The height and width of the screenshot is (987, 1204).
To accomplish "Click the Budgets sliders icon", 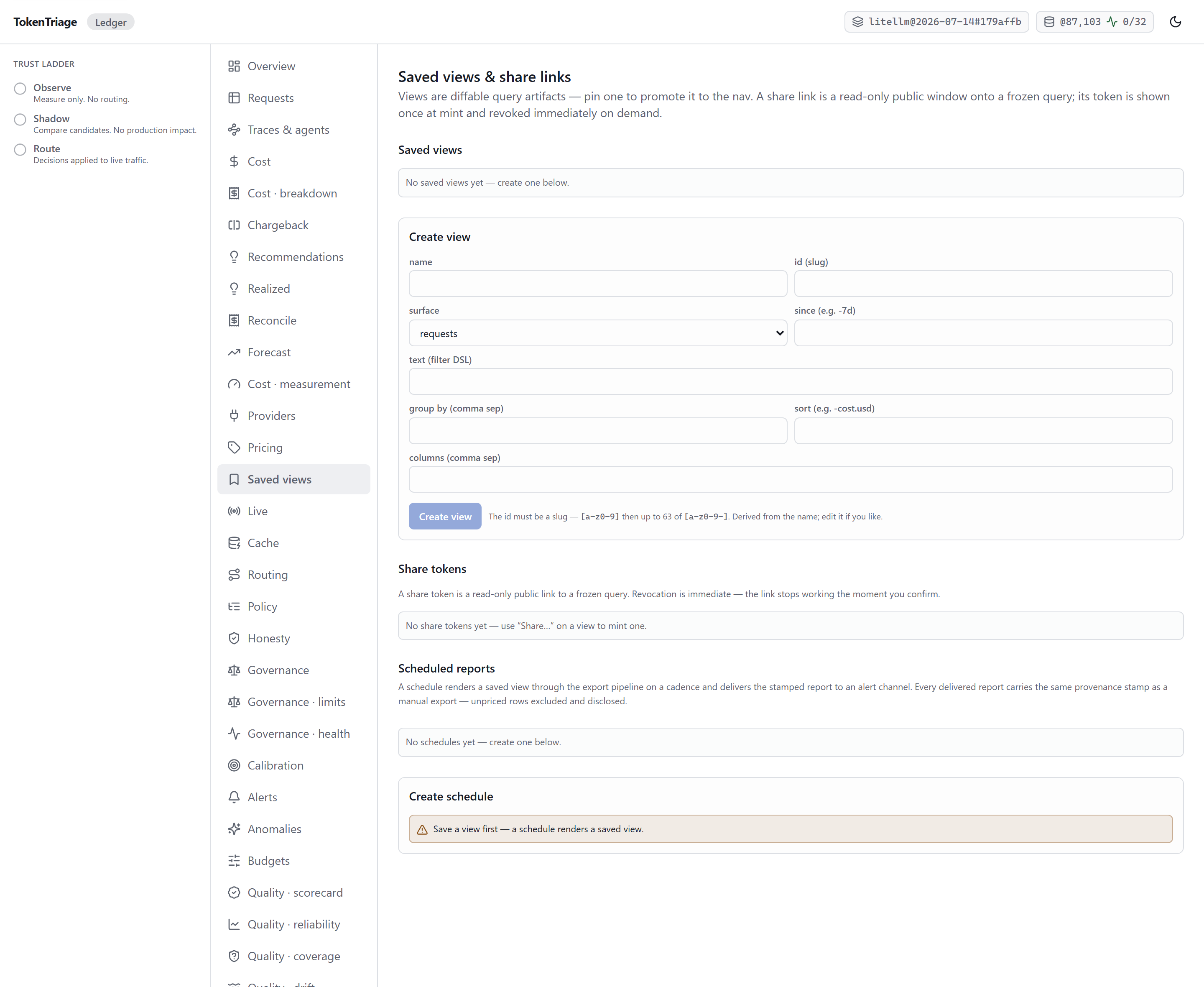I will click(x=234, y=861).
